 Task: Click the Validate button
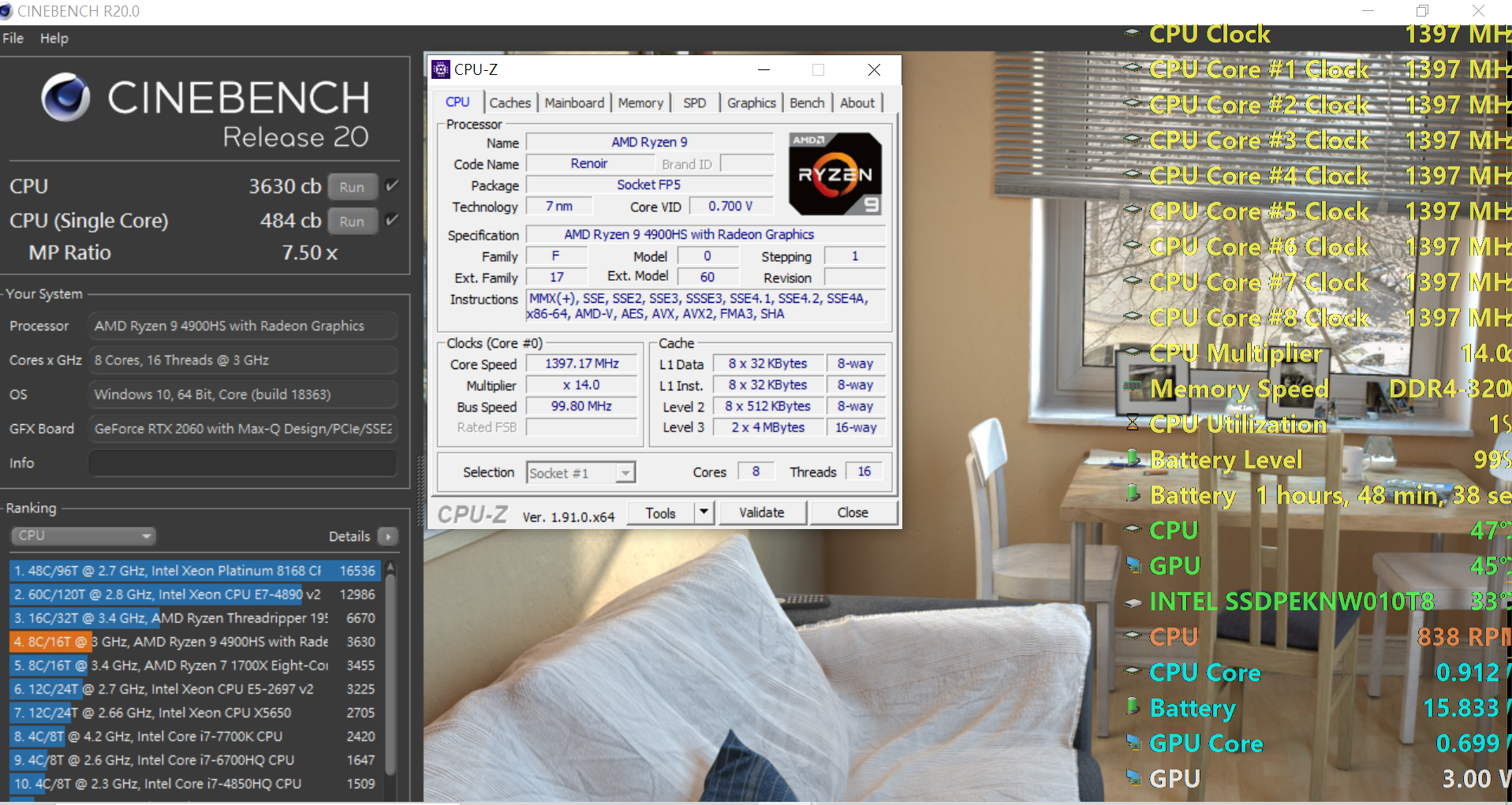(x=762, y=512)
